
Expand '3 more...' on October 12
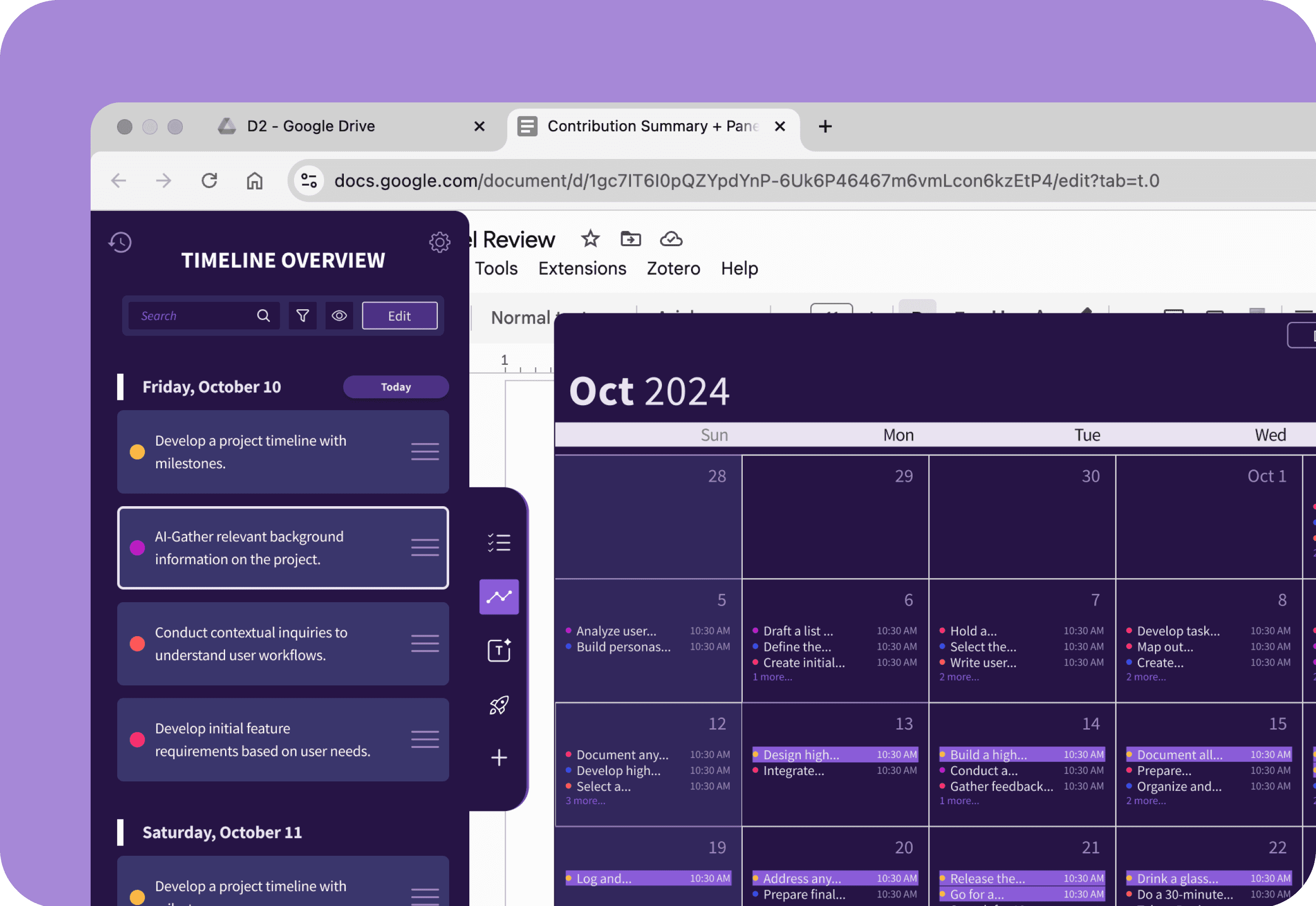tap(585, 801)
